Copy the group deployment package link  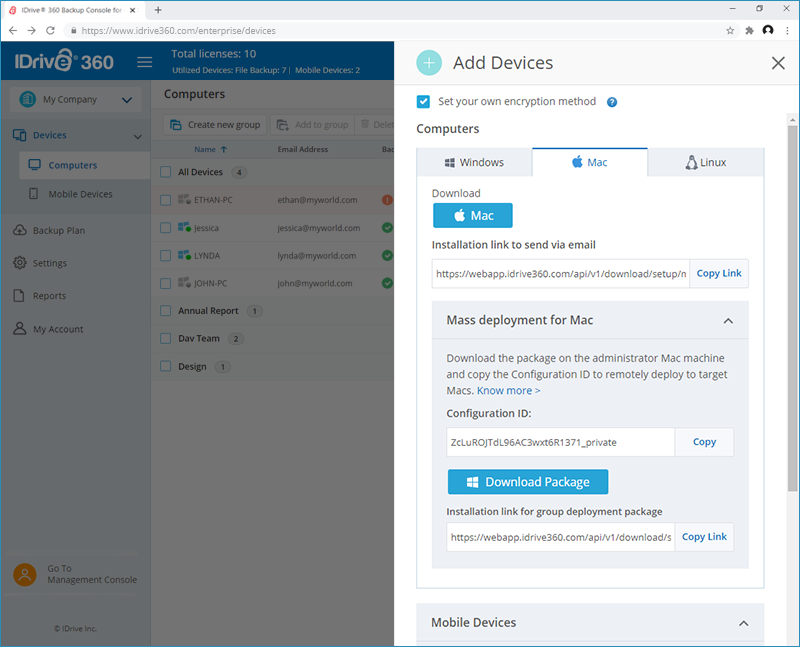click(704, 537)
